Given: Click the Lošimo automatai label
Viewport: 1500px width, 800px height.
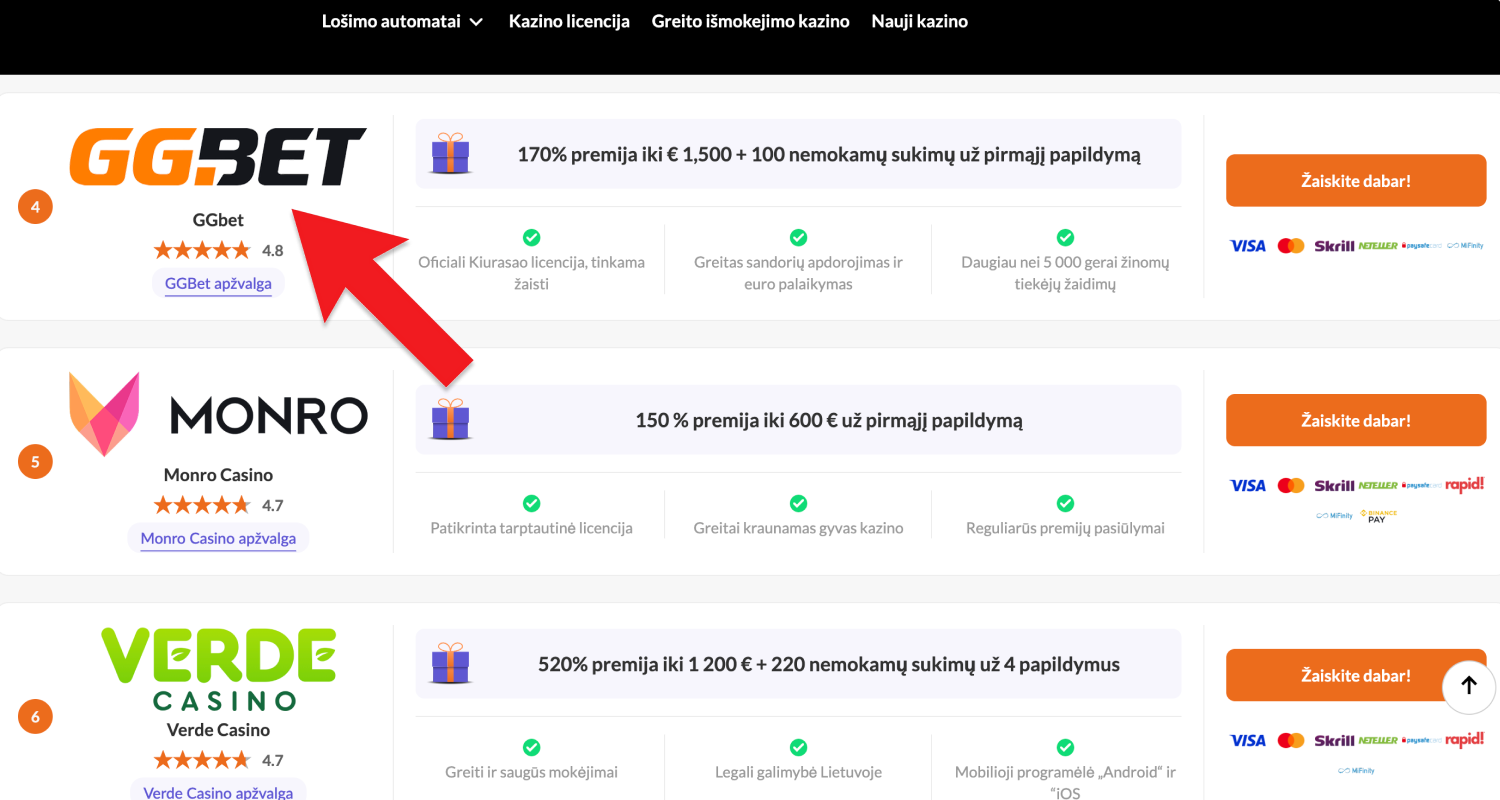Looking at the screenshot, I should 390,21.
